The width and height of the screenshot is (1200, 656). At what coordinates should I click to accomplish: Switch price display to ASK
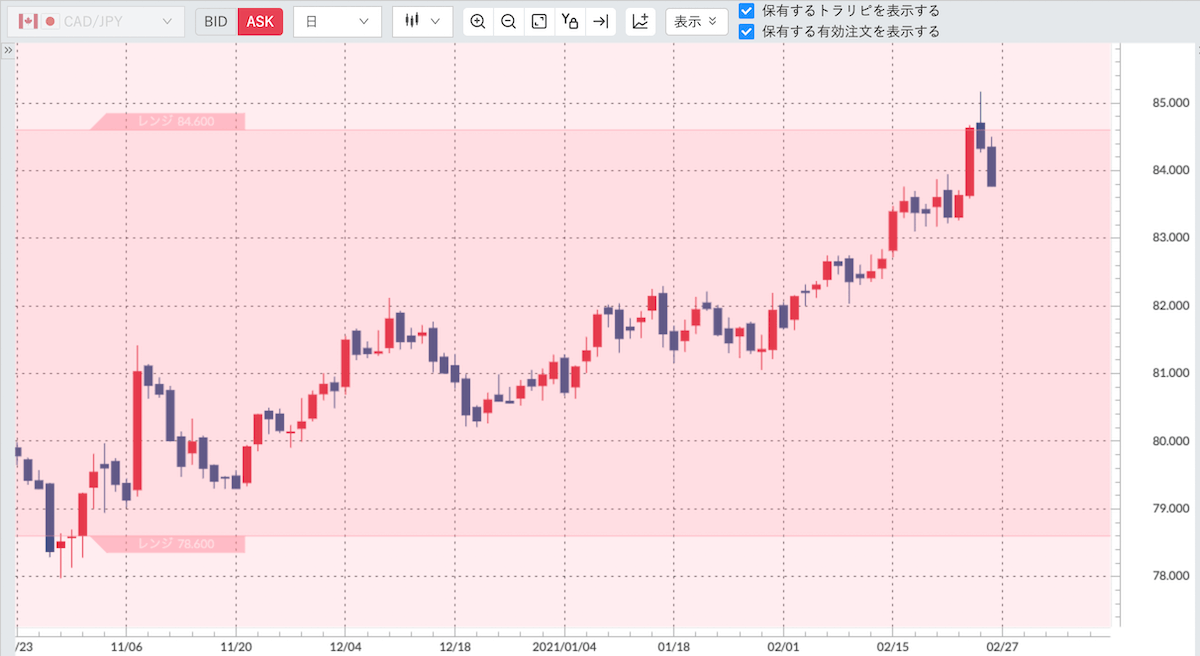tap(260, 21)
